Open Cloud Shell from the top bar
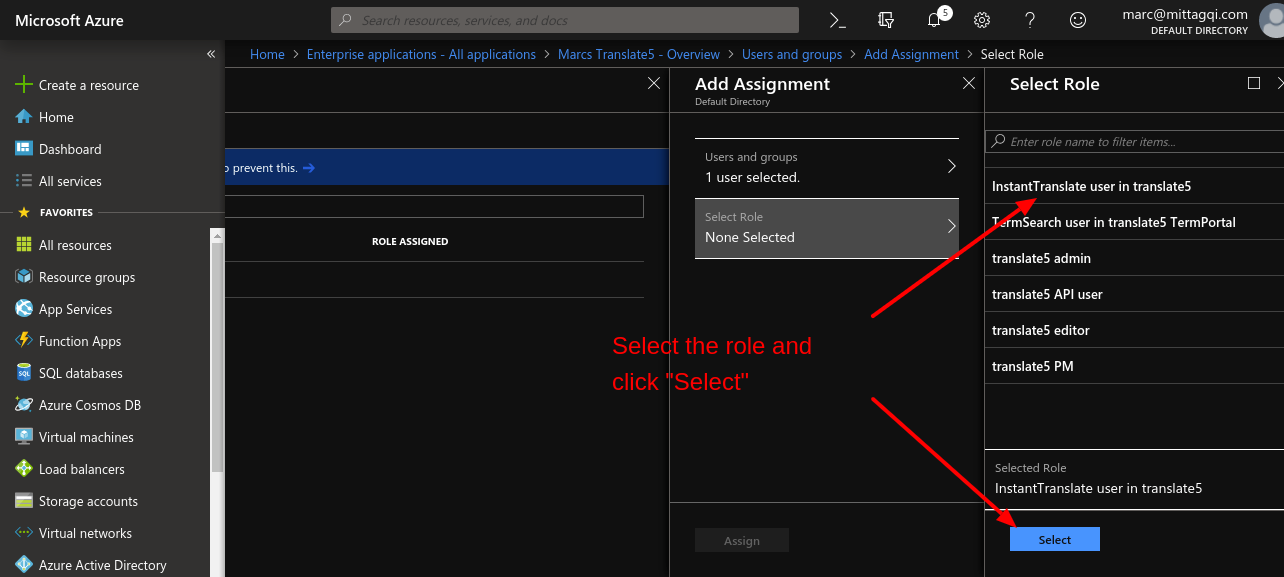Screen dimensions: 1284x577 [838, 20]
